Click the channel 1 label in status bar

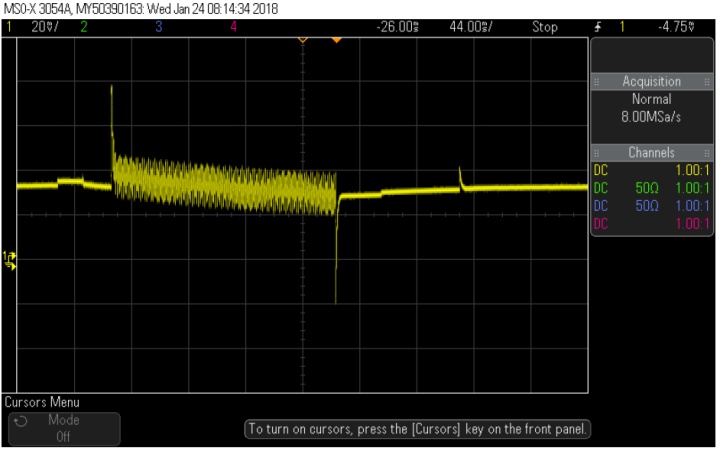pos(9,27)
